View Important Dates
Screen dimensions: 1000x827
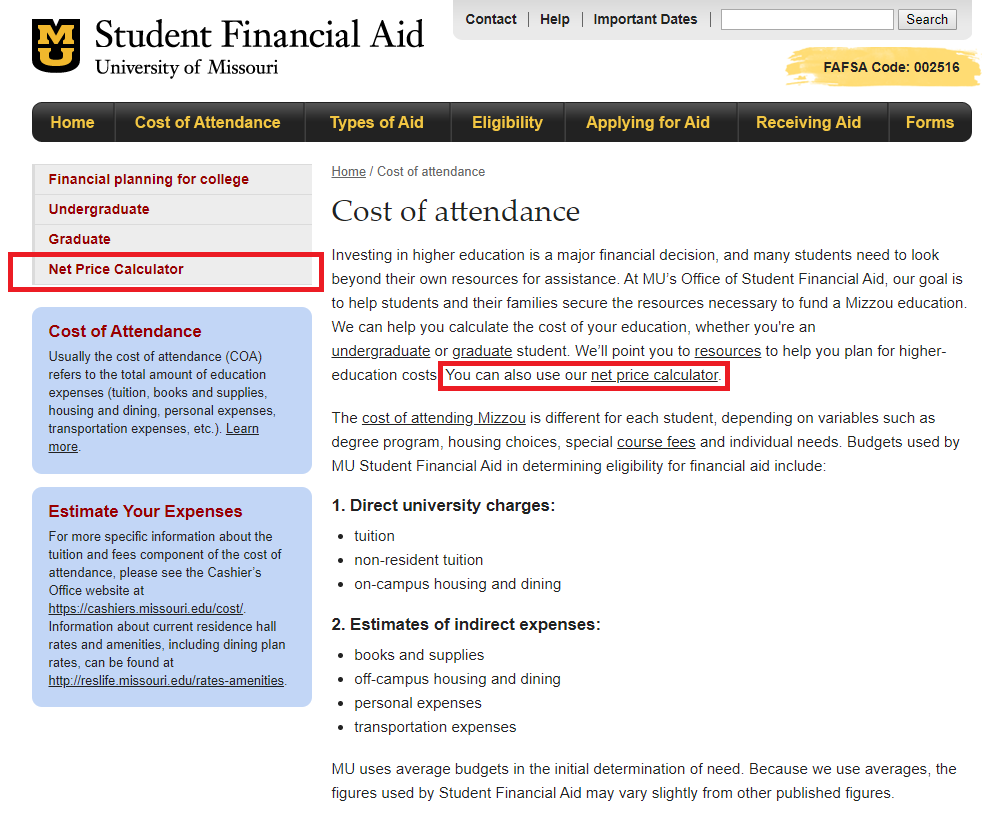click(x=645, y=19)
